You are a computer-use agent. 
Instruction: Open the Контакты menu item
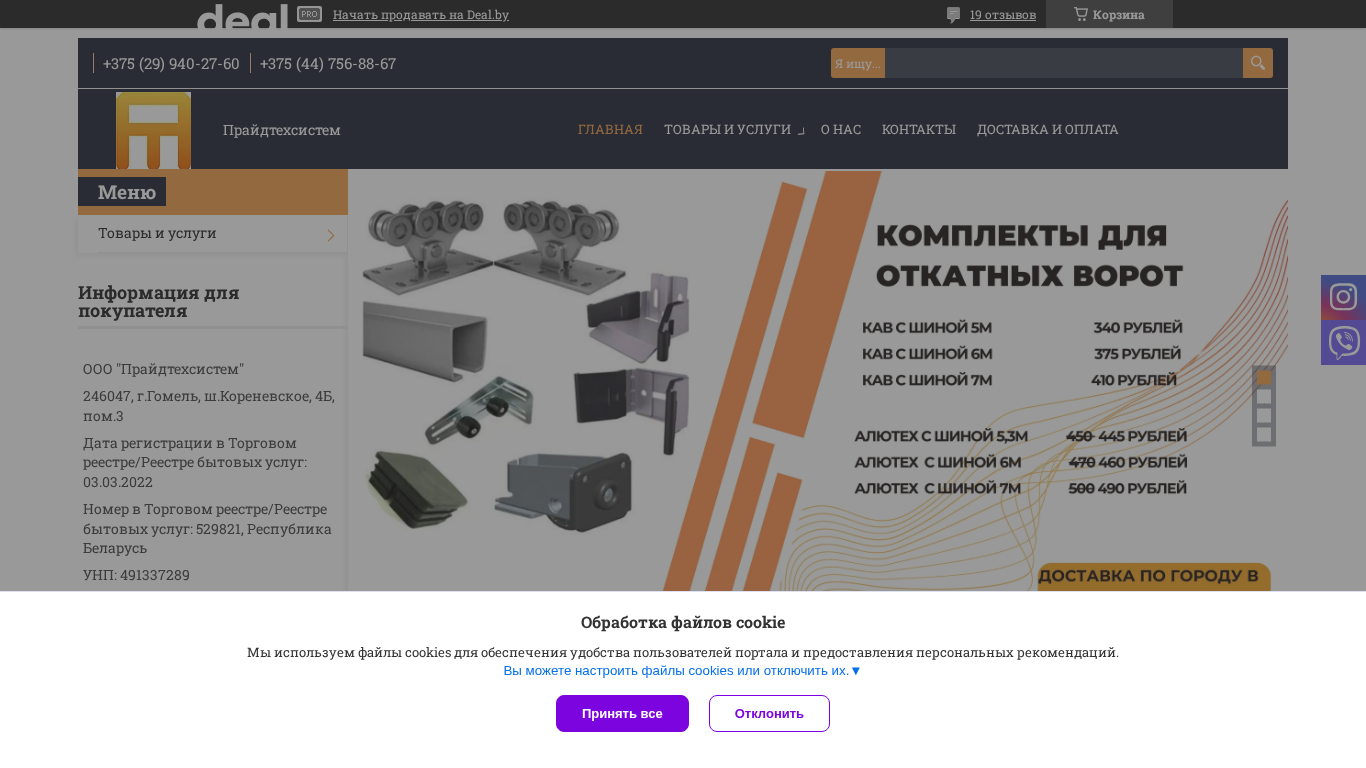click(x=919, y=130)
